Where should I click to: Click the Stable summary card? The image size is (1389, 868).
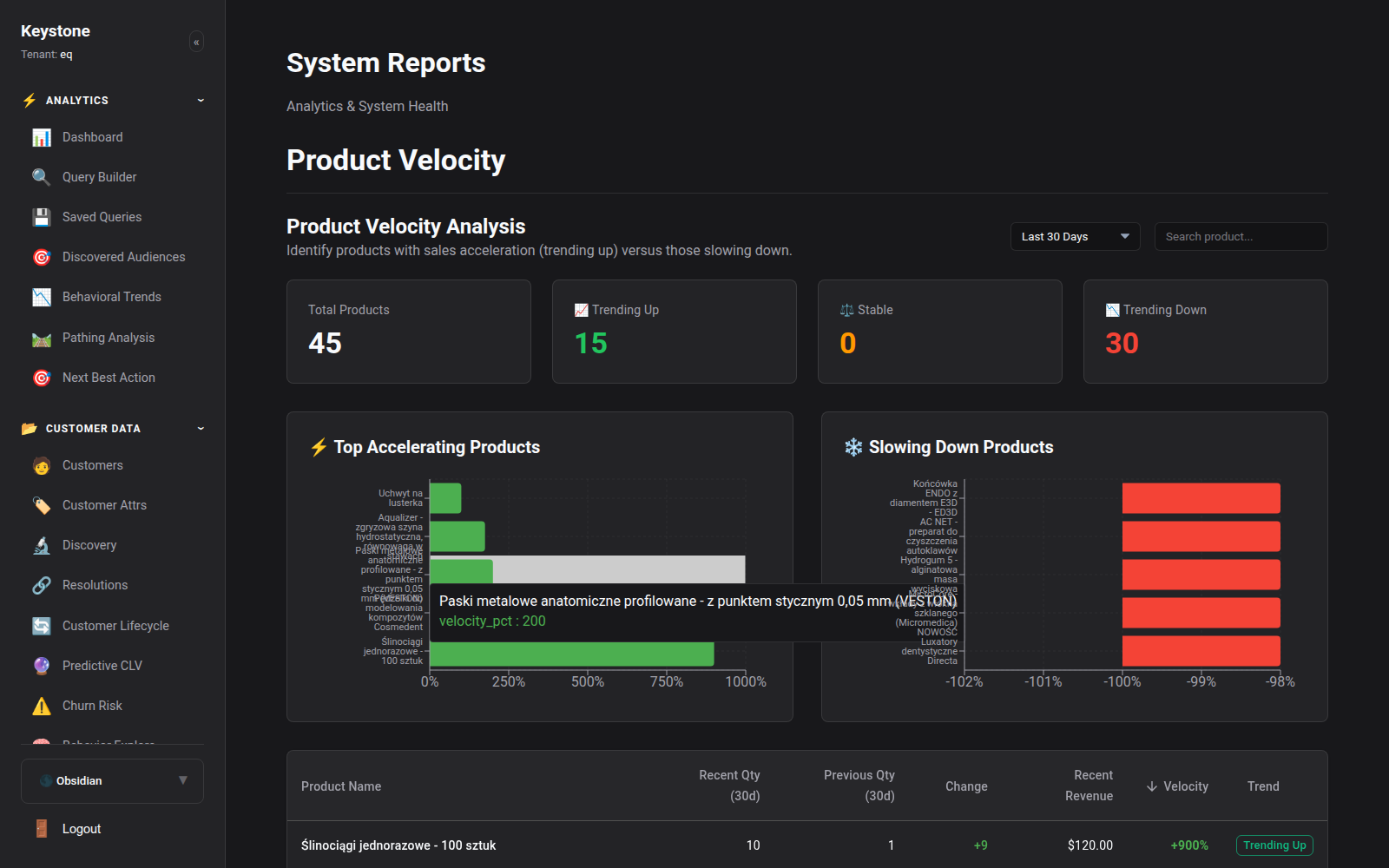[x=940, y=332]
